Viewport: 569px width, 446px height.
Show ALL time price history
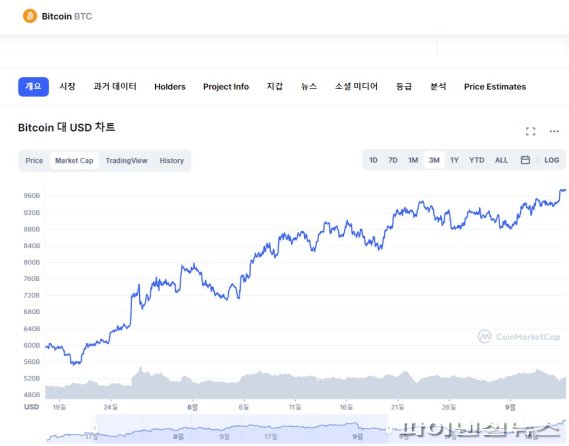point(502,160)
